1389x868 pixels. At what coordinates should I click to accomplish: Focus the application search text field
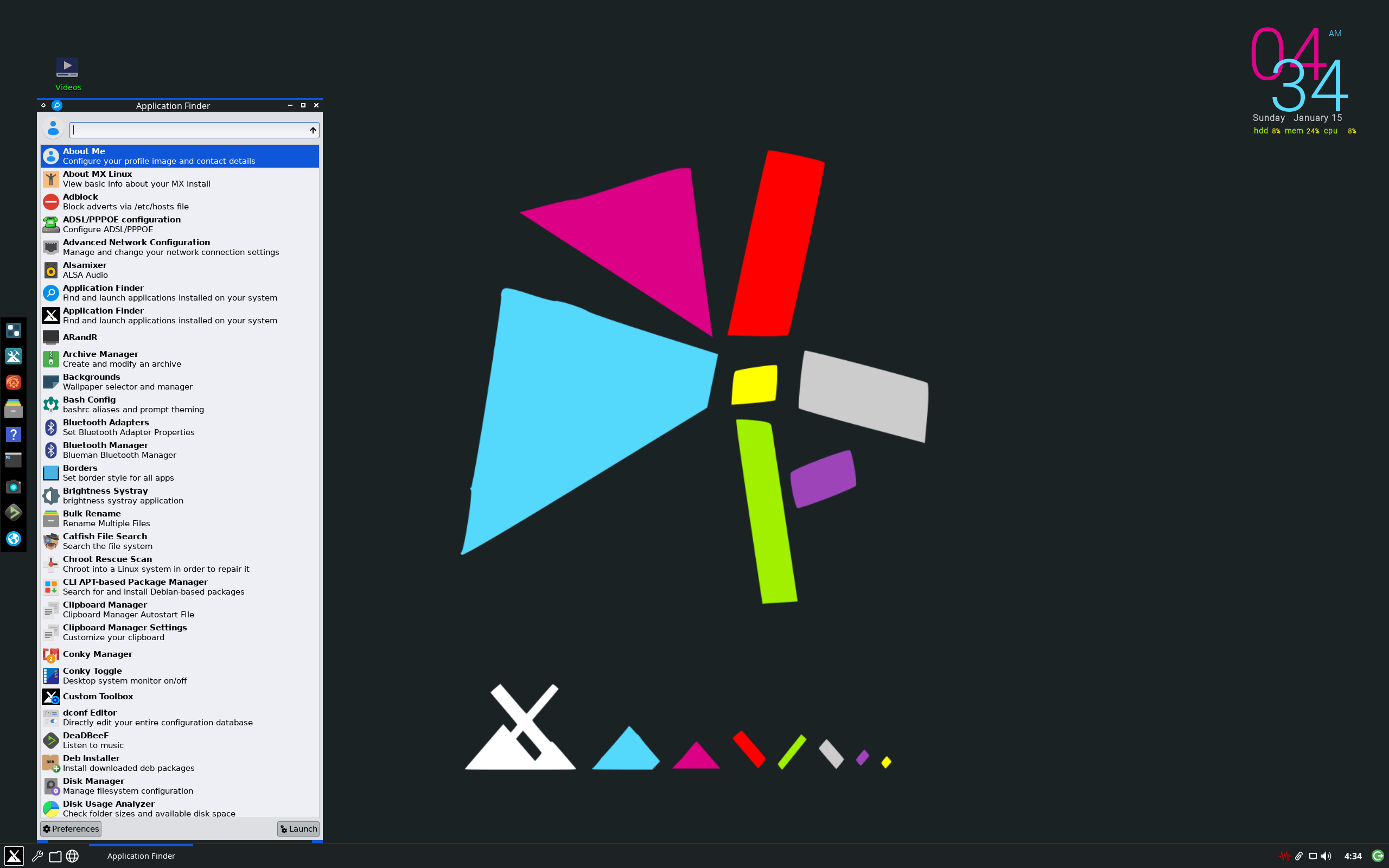[194, 130]
